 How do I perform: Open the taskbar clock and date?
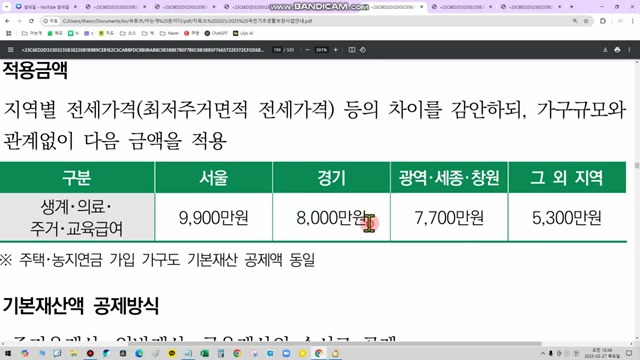[x=602, y=353]
